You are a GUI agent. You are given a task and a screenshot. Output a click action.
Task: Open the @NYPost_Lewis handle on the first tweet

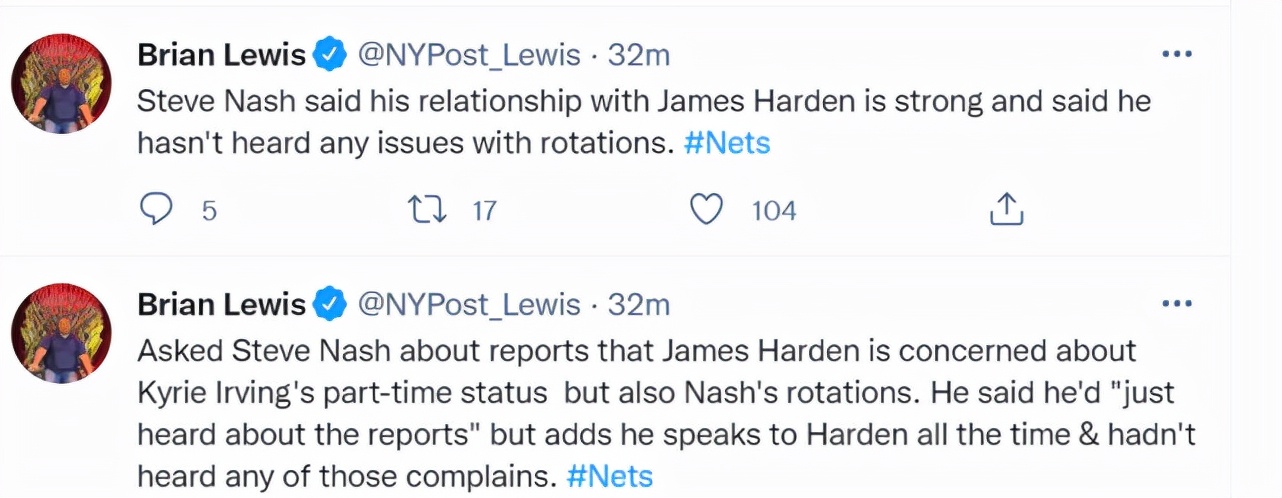tap(468, 56)
